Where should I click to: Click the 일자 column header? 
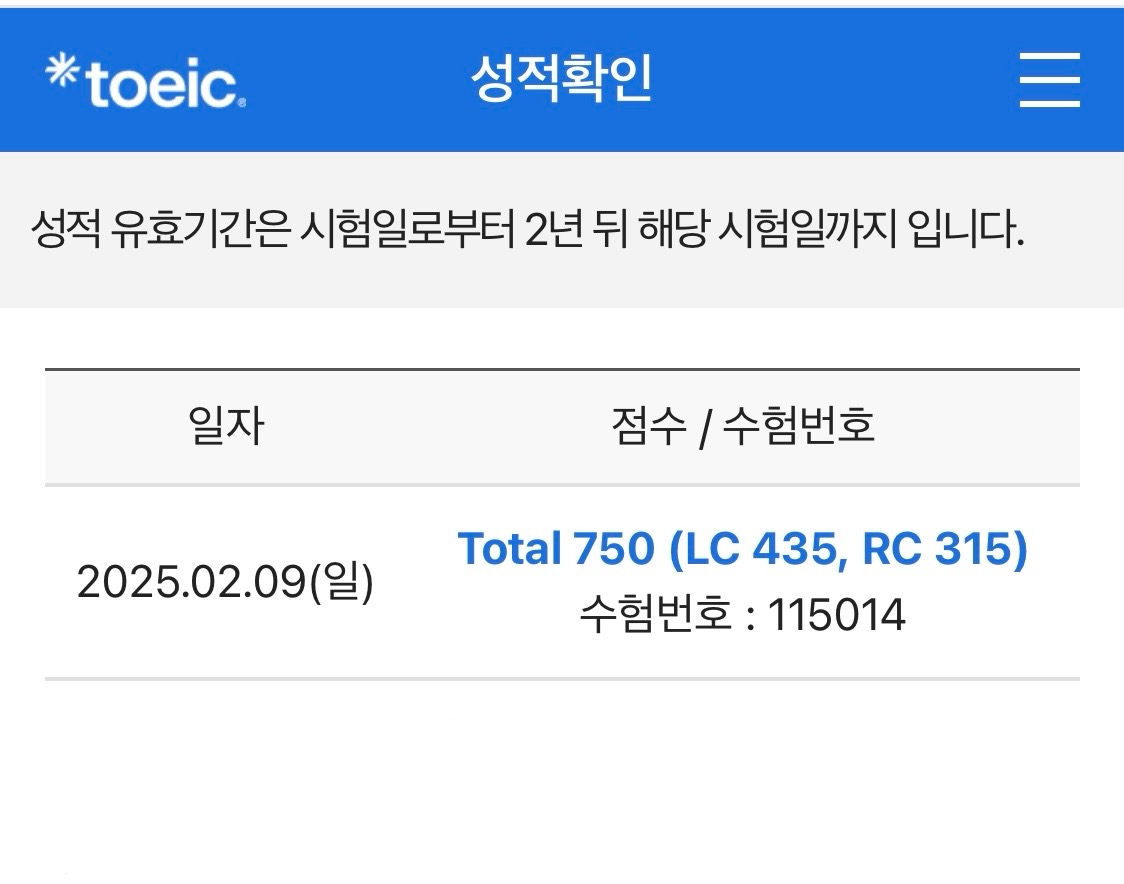pyautogui.click(x=226, y=425)
